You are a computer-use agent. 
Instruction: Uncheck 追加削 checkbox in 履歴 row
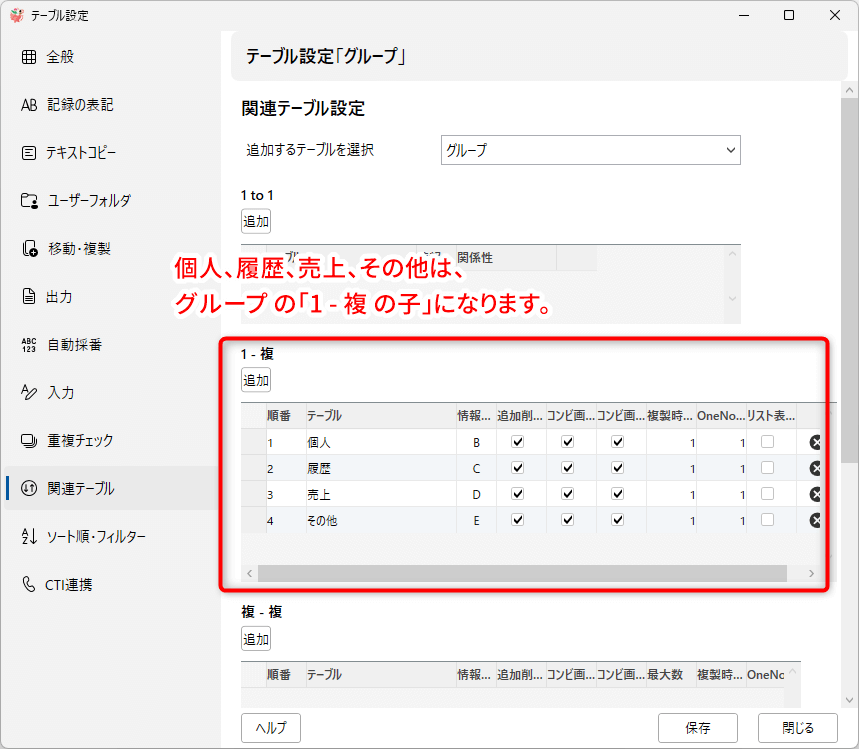(517, 468)
